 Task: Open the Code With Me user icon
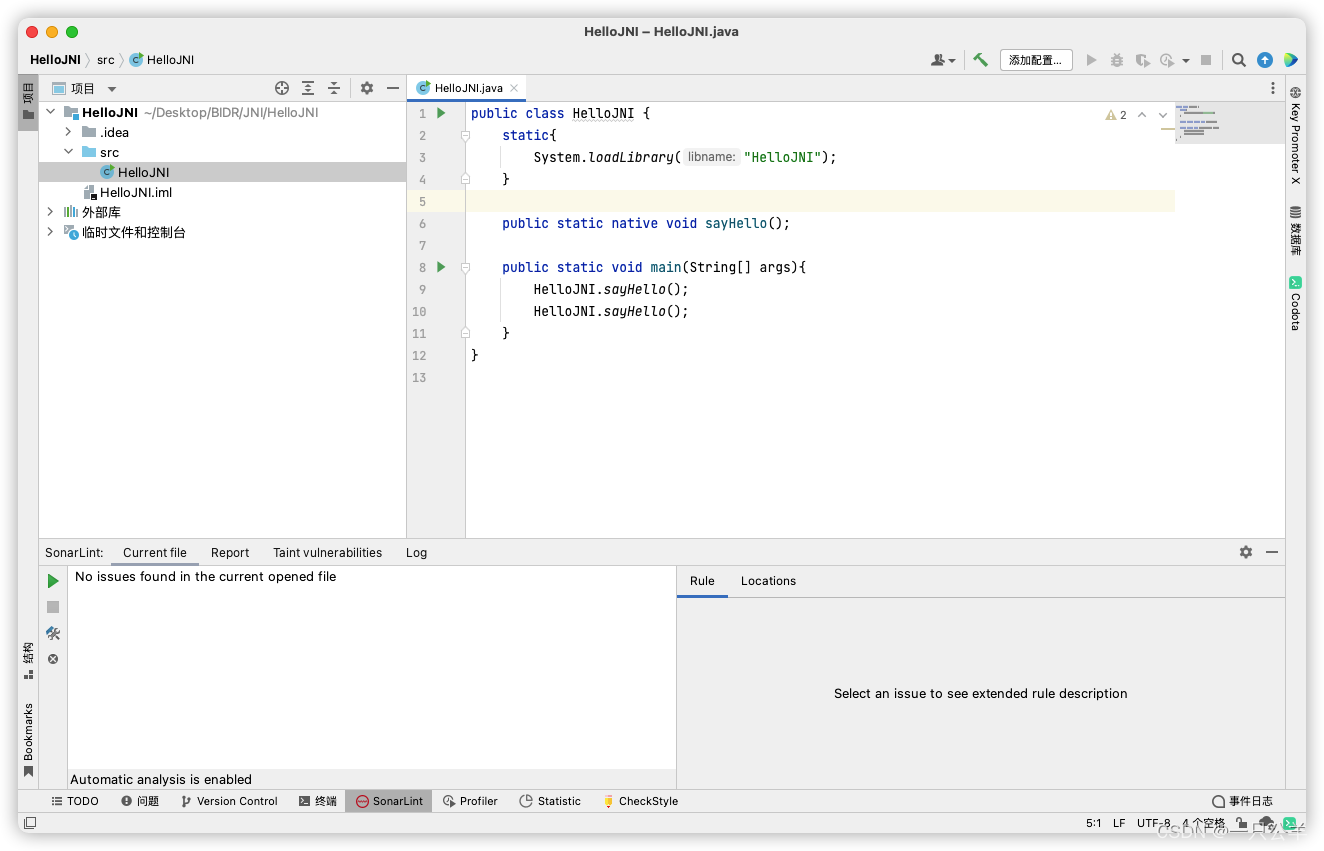coord(942,60)
